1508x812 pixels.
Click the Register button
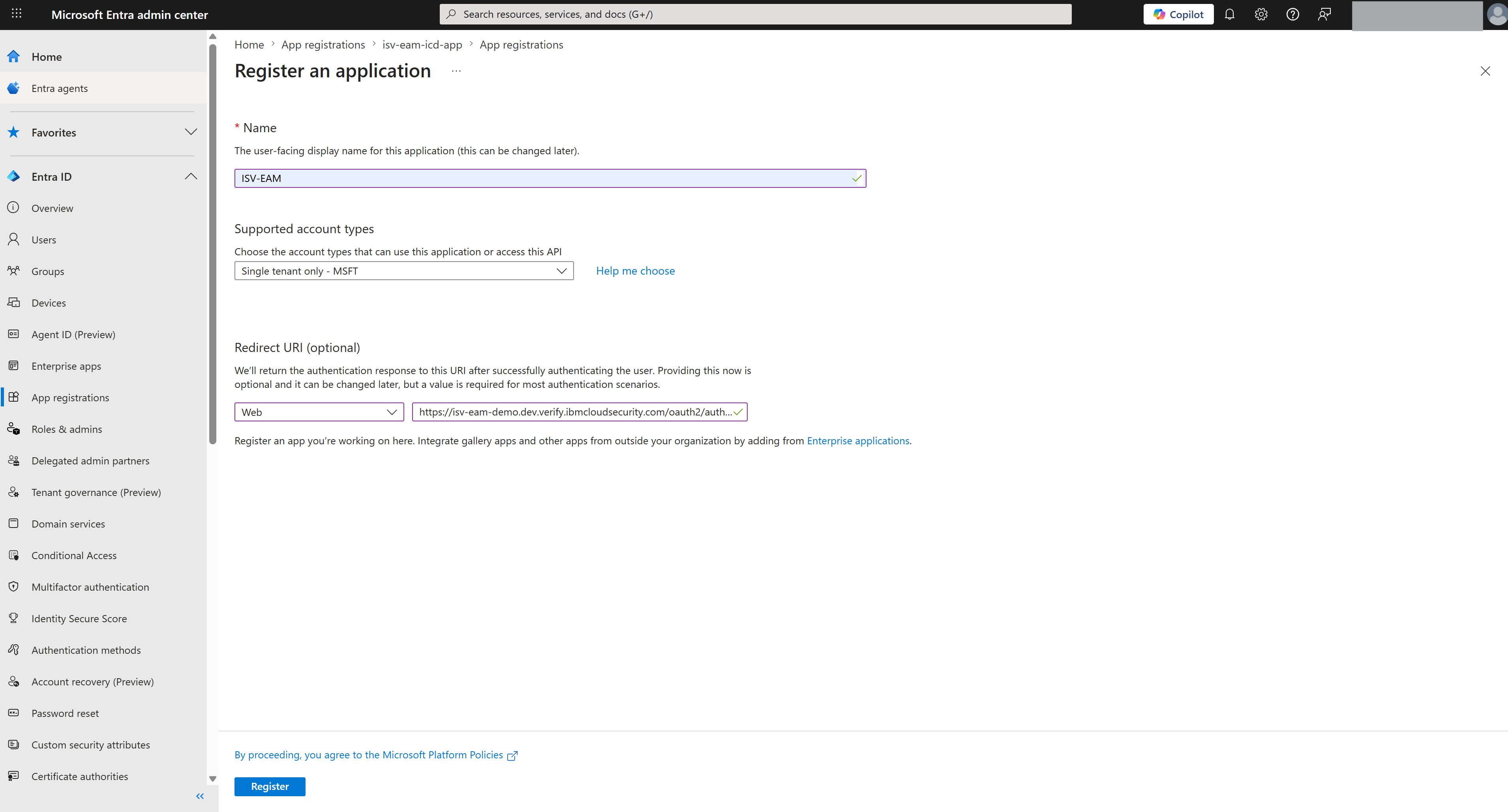[x=270, y=786]
